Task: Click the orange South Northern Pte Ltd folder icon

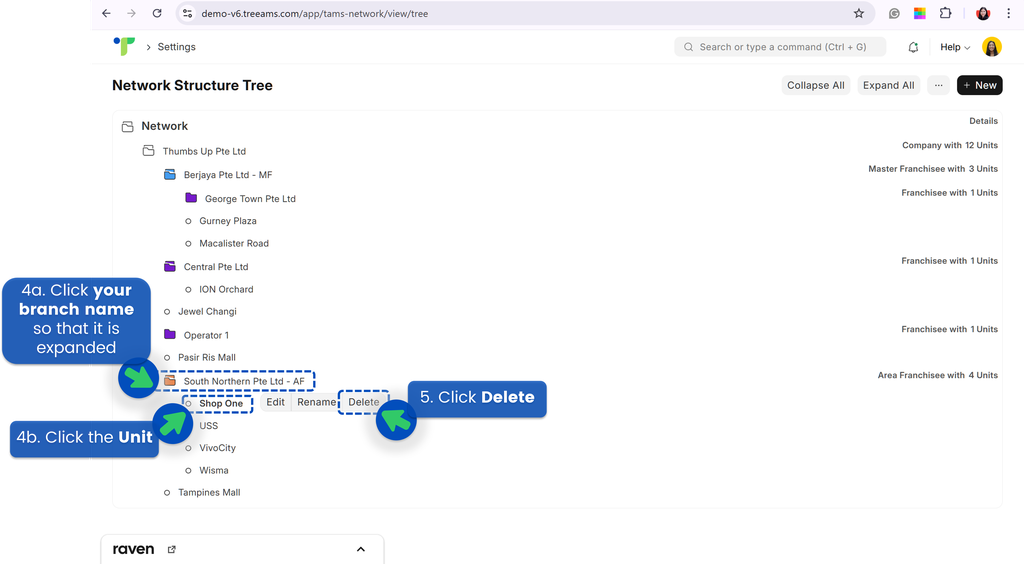Action: click(x=170, y=381)
